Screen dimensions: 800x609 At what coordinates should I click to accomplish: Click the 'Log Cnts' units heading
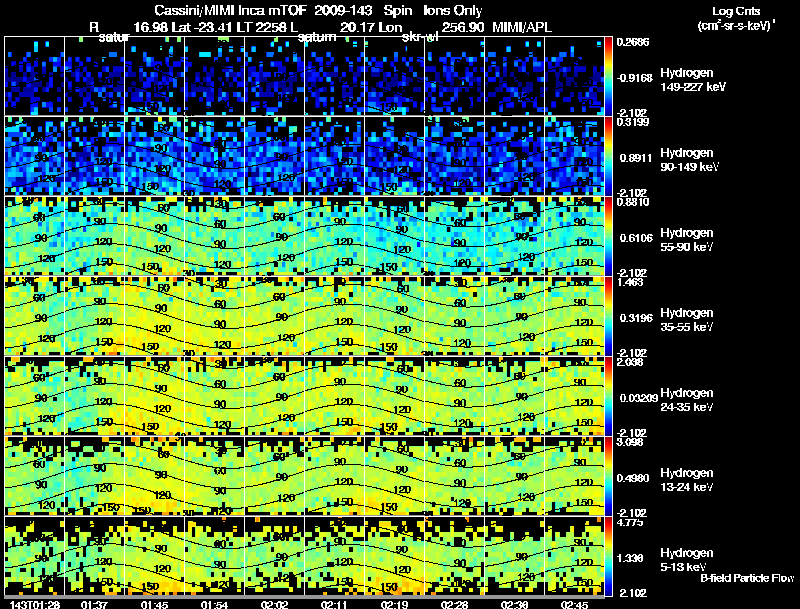tap(736, 11)
